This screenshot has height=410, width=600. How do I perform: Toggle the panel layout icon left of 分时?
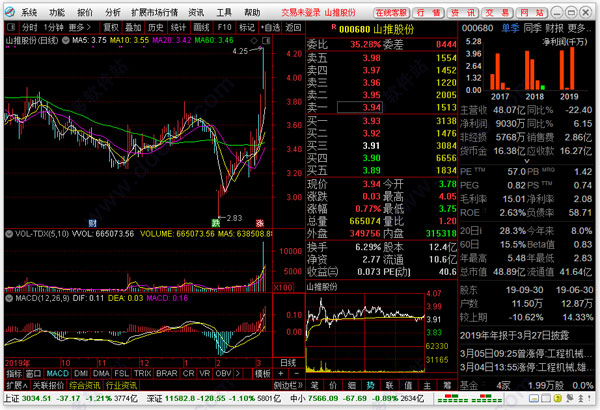pyautogui.click(x=11, y=27)
